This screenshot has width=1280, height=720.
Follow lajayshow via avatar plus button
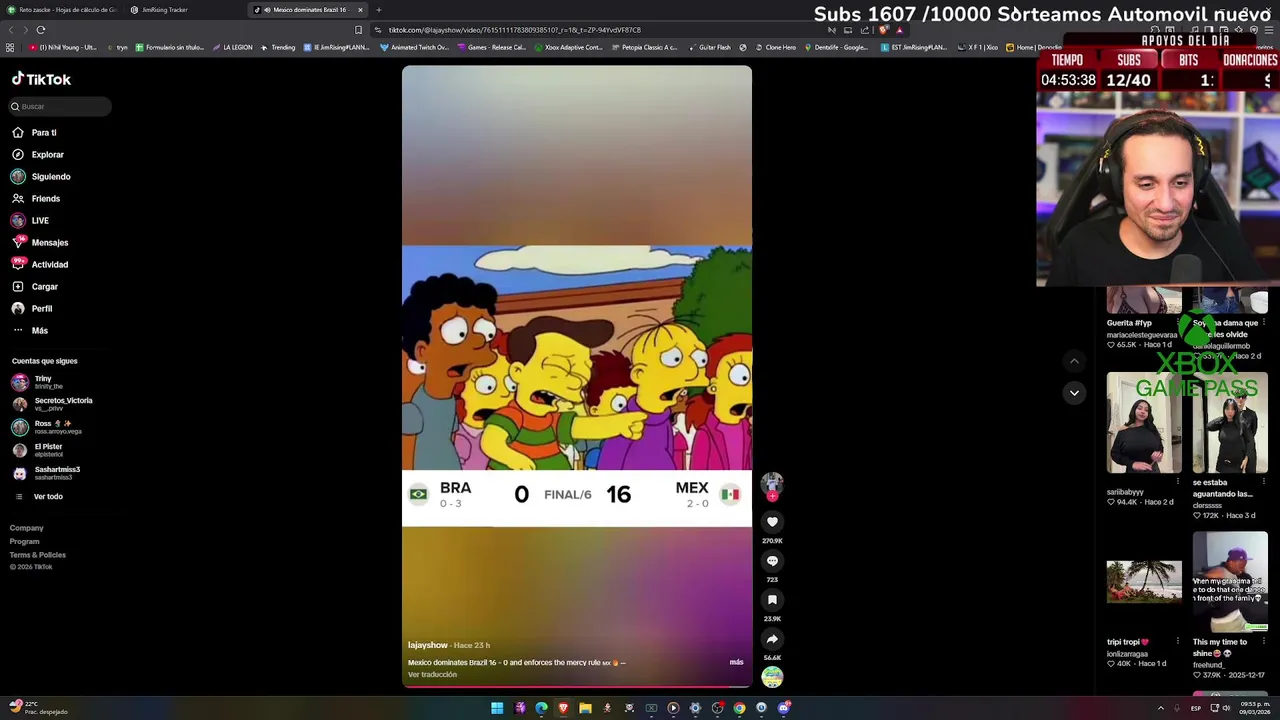pyautogui.click(x=772, y=496)
